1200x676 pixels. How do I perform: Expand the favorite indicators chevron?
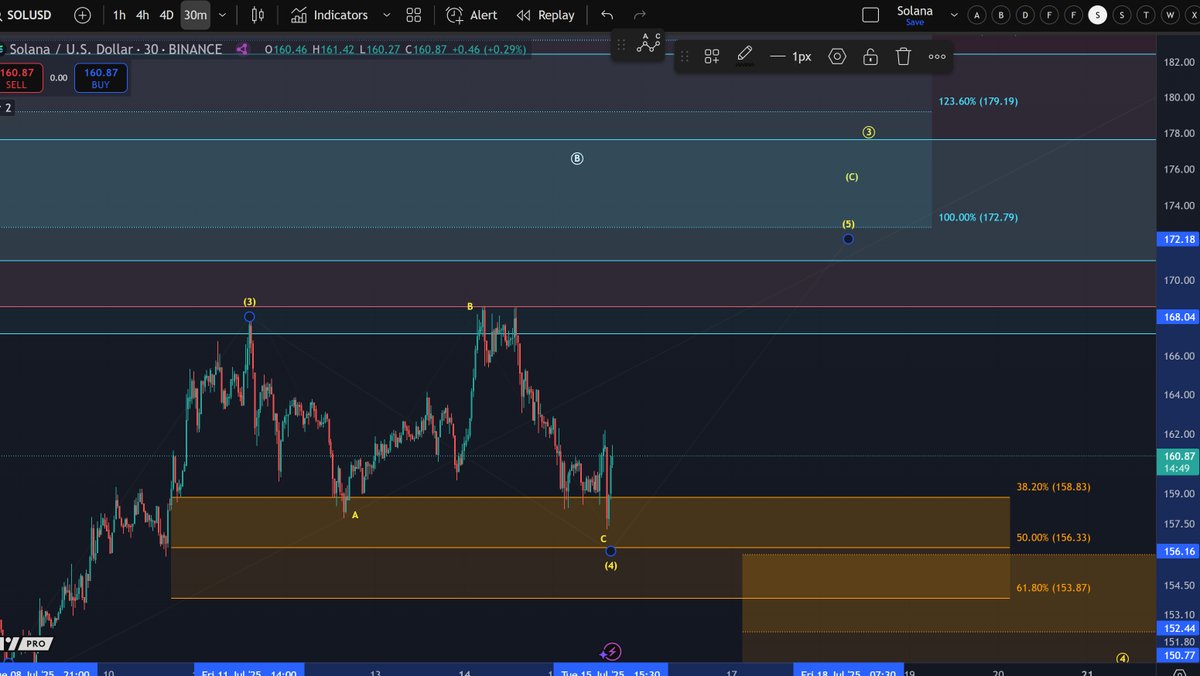[x=386, y=15]
